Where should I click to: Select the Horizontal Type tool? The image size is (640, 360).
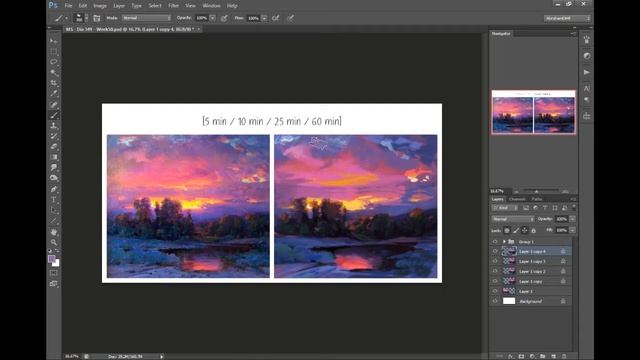coord(53,200)
